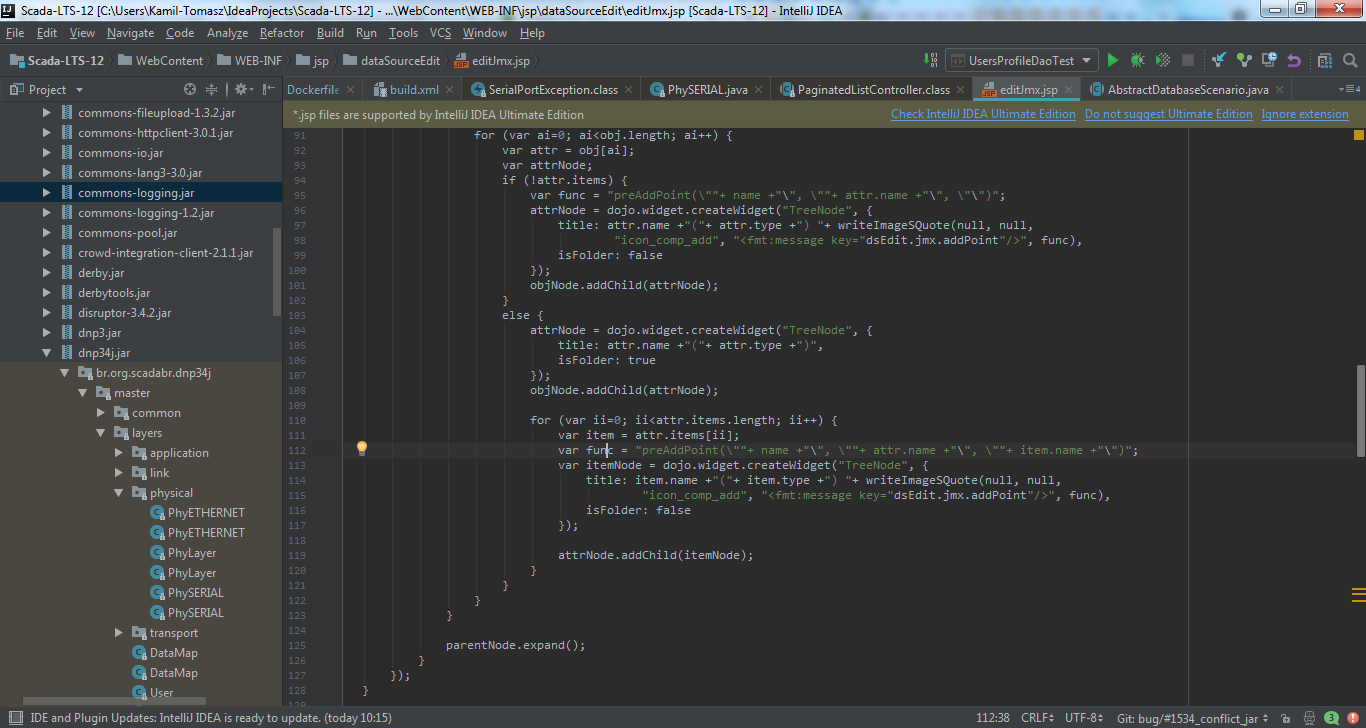Open the Project panel settings gear
The image size is (1366, 728).
pos(240,89)
